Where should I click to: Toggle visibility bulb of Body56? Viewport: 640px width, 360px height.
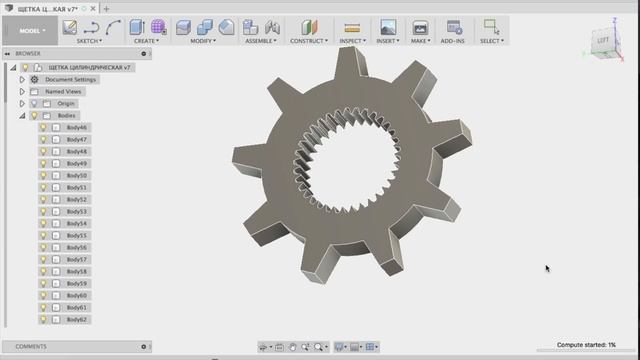click(x=43, y=247)
